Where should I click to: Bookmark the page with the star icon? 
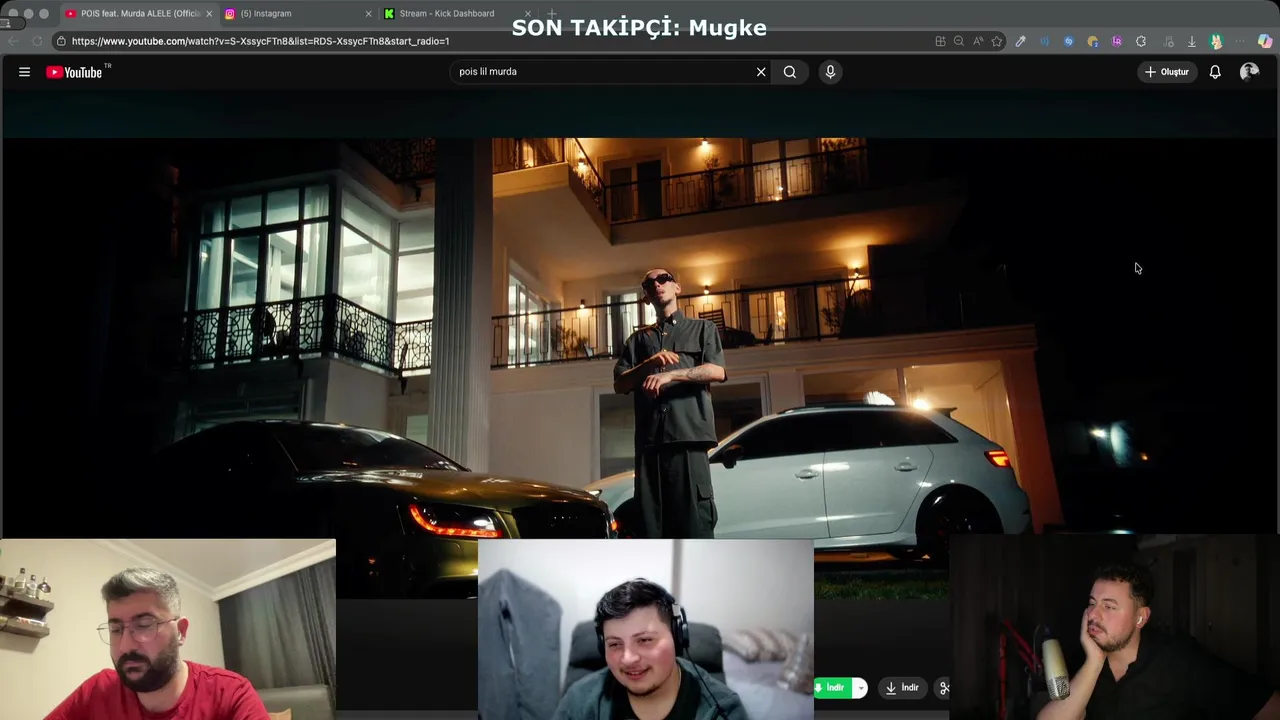point(997,41)
